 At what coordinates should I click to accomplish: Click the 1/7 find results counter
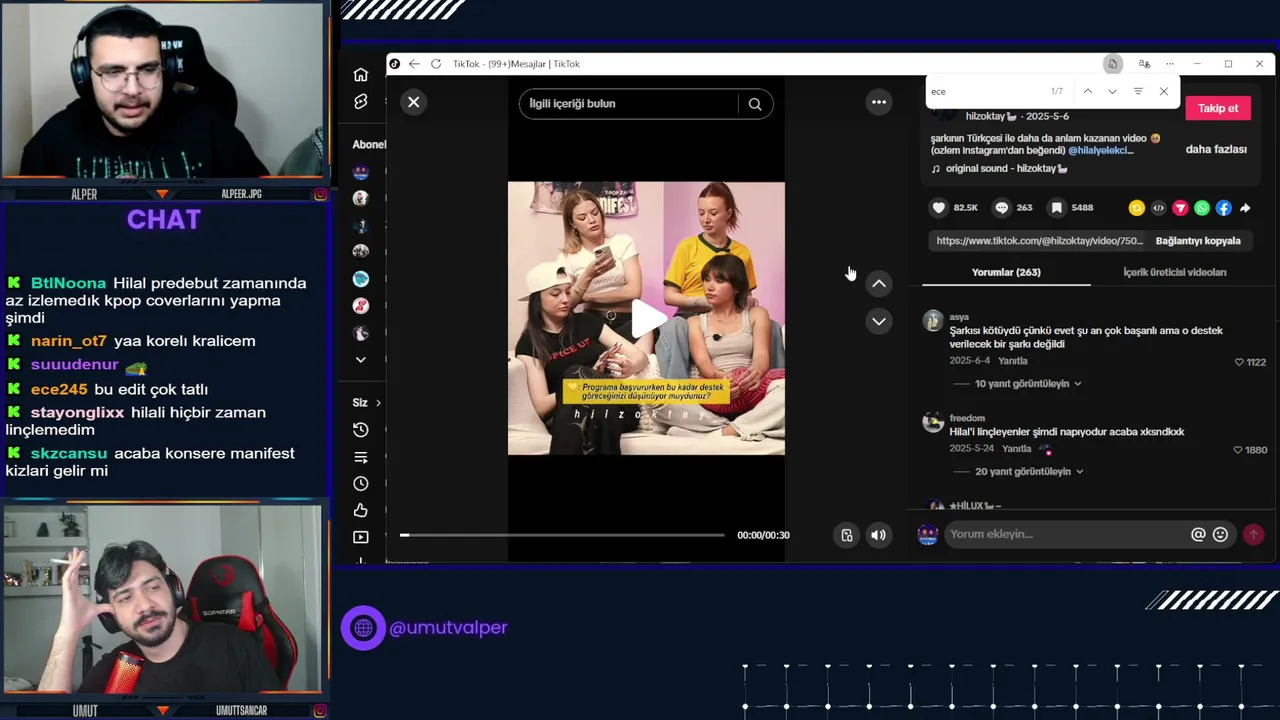click(1057, 91)
